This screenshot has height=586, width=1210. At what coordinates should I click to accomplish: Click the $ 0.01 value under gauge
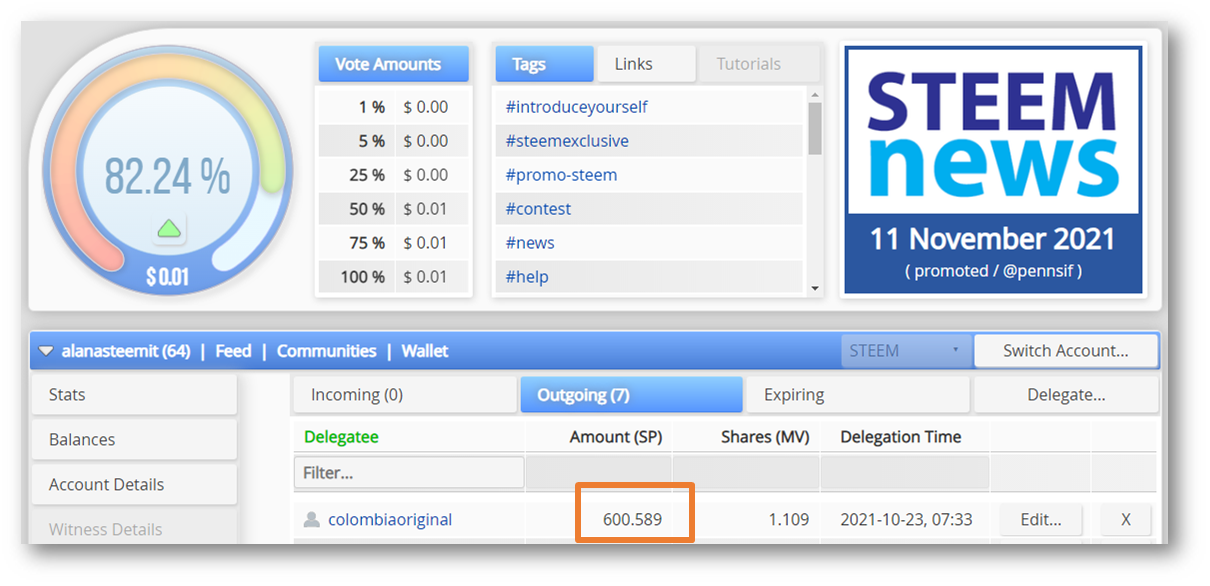tap(167, 277)
